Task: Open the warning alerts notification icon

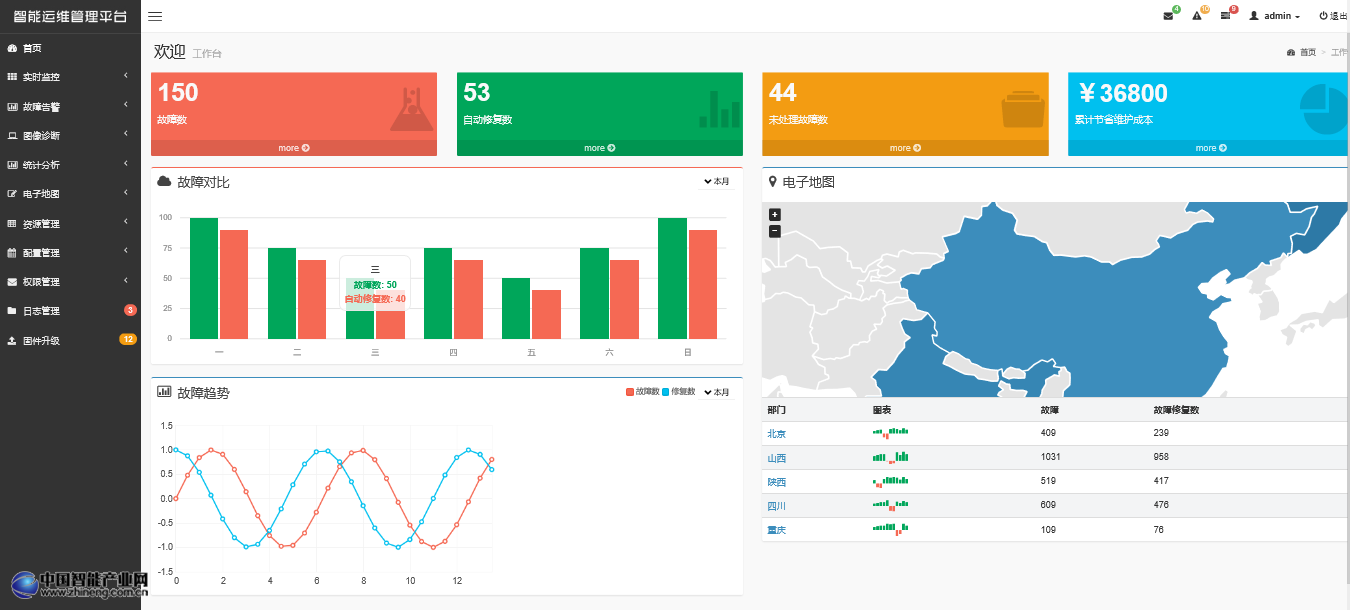Action: [1196, 16]
